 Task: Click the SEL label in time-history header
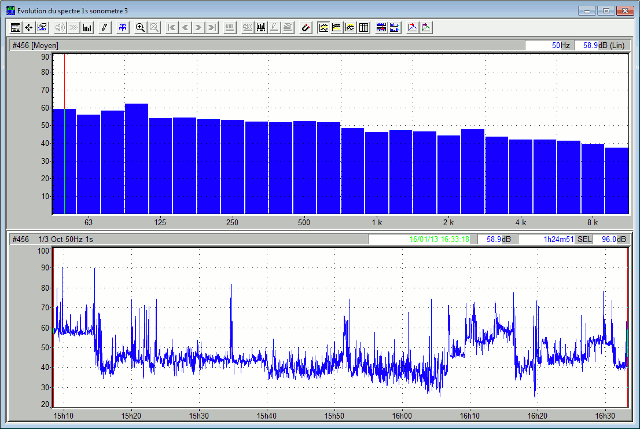tap(584, 239)
